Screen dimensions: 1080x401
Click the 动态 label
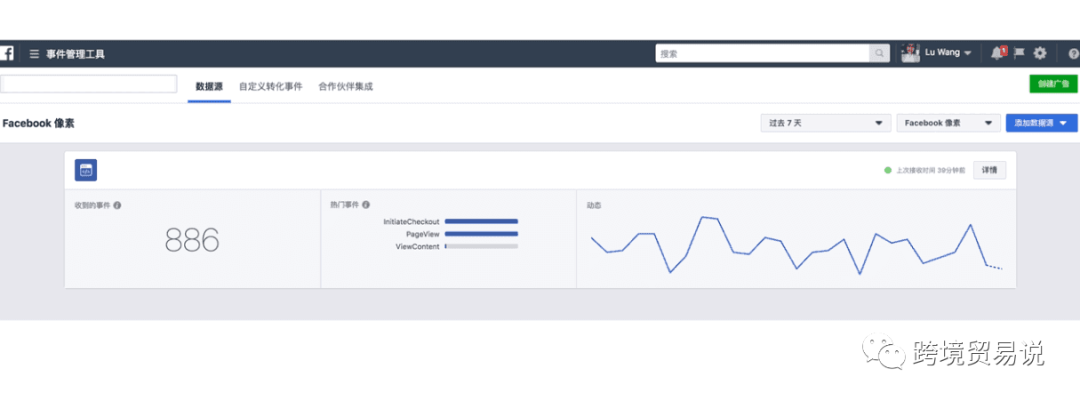tap(593, 205)
